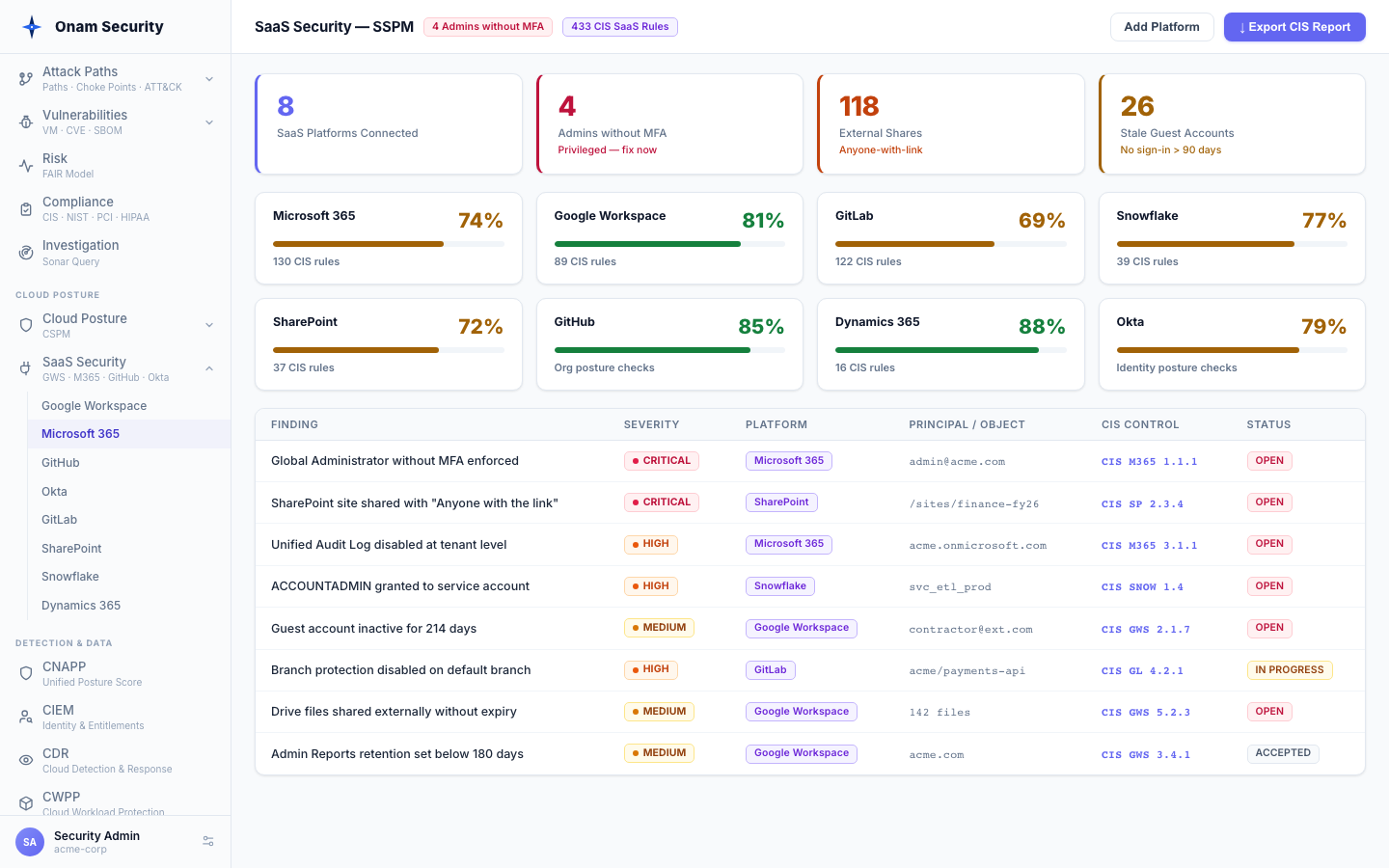Click Drive files shared externally finding
Image resolution: width=1389 pixels, height=868 pixels.
click(394, 712)
